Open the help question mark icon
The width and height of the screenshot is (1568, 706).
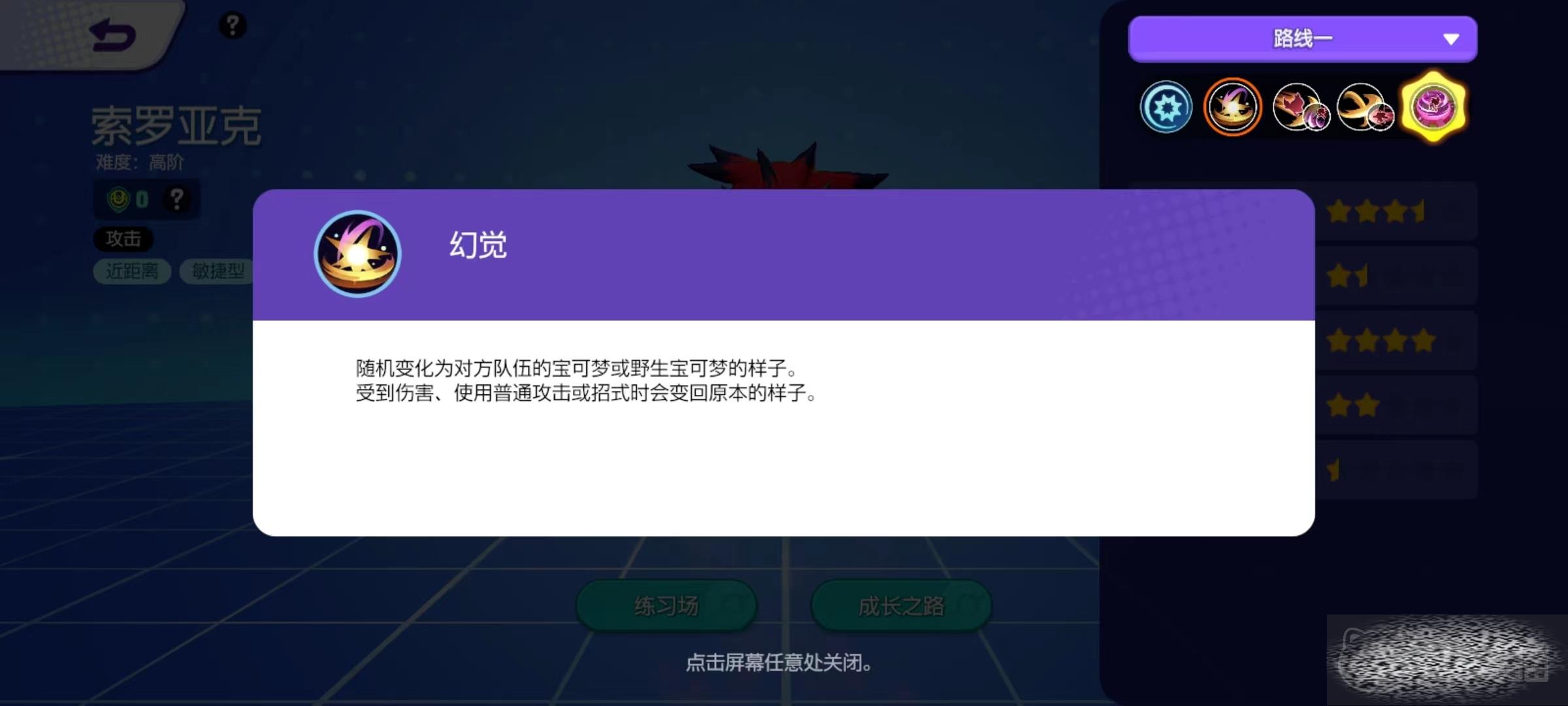pos(233,25)
